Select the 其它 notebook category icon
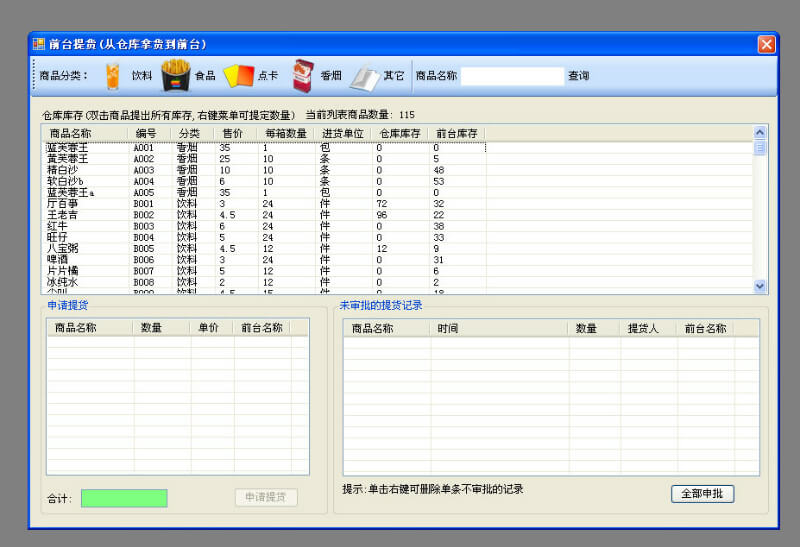Viewport: 800px width, 547px height. 364,76
